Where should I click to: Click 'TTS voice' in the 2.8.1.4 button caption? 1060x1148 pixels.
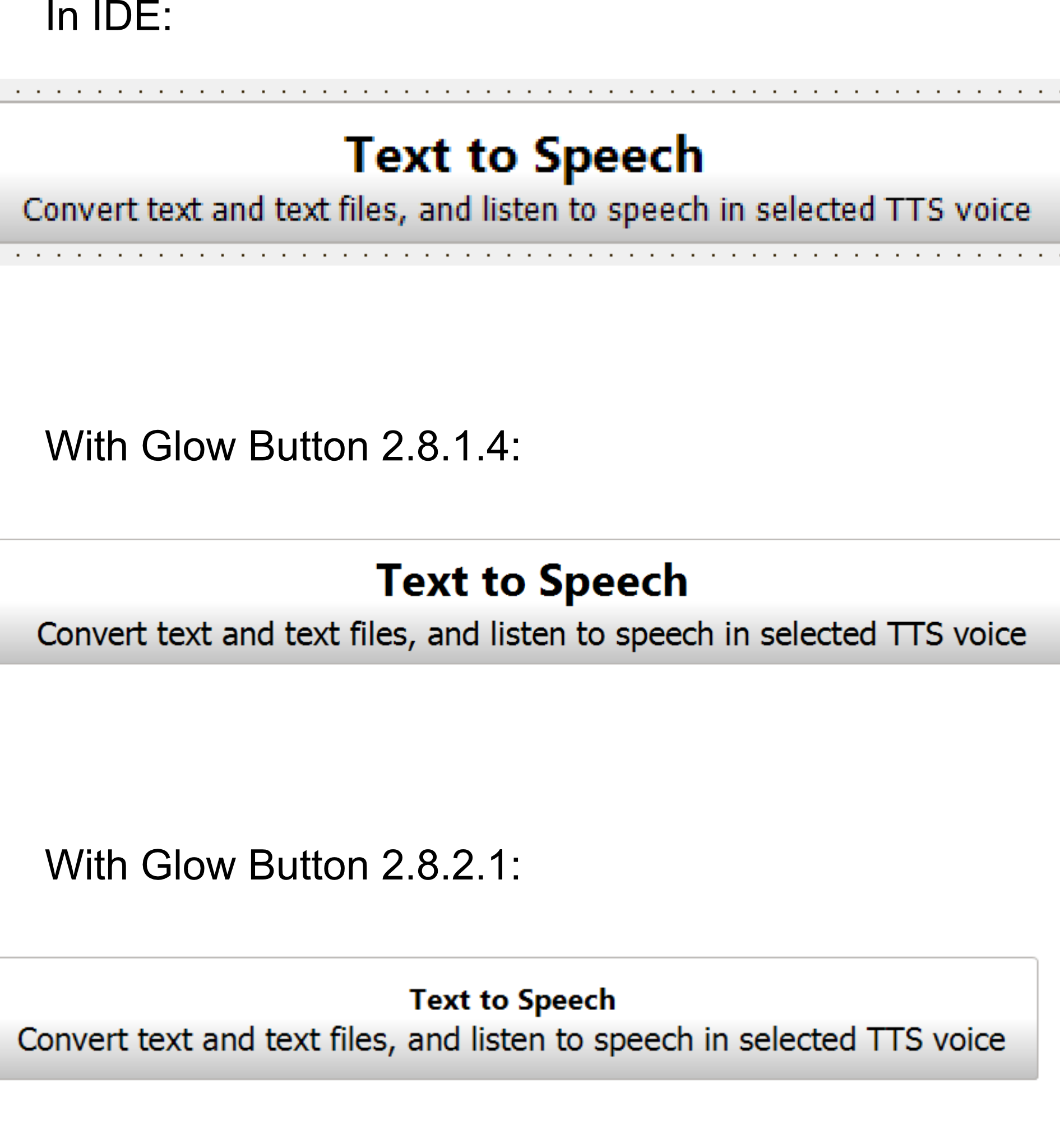(x=957, y=635)
